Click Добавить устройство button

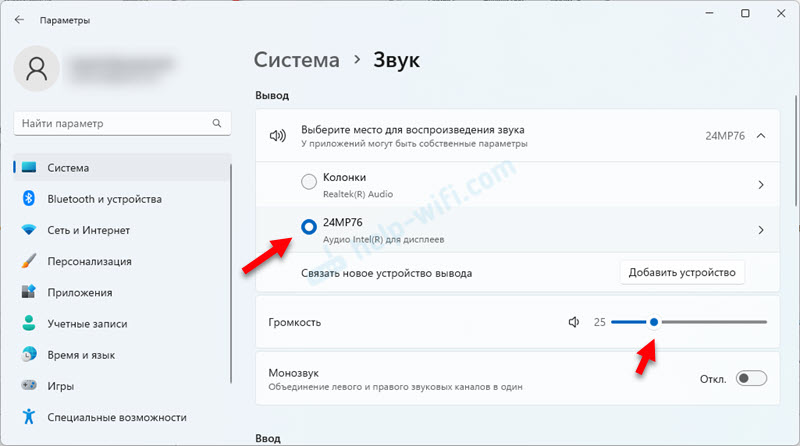coord(682,272)
